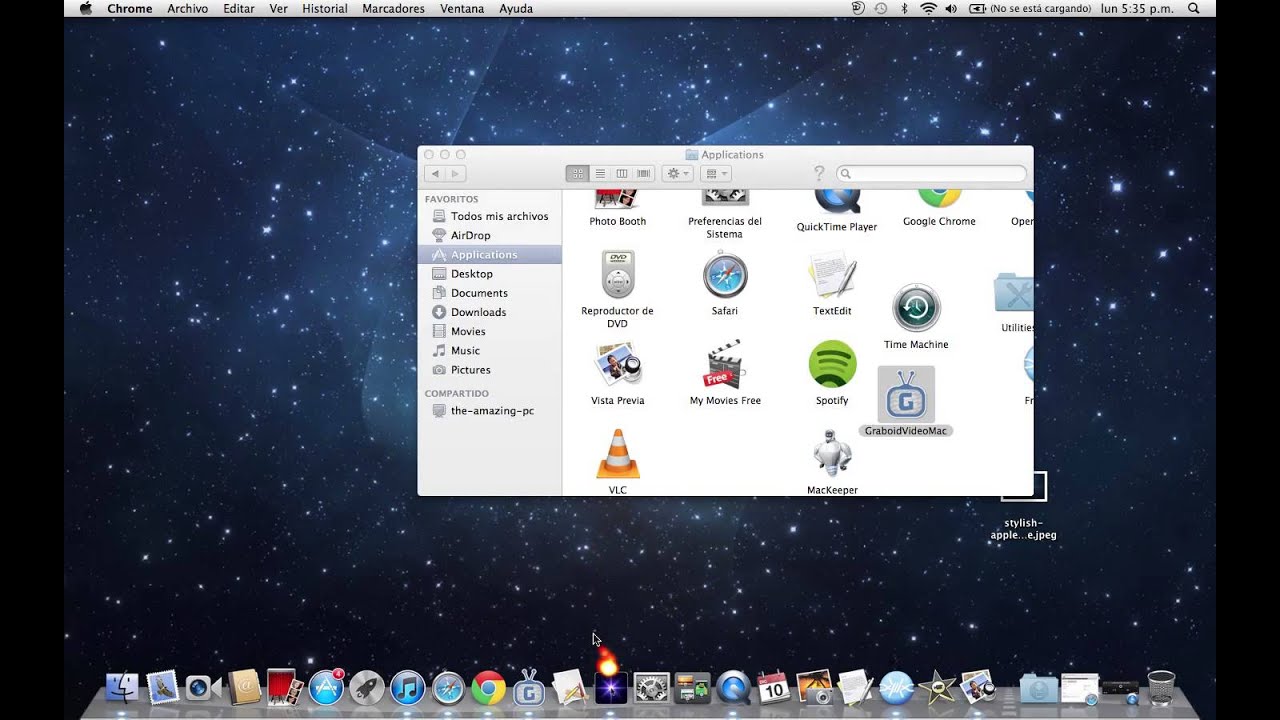Open Ventana menu

462,8
